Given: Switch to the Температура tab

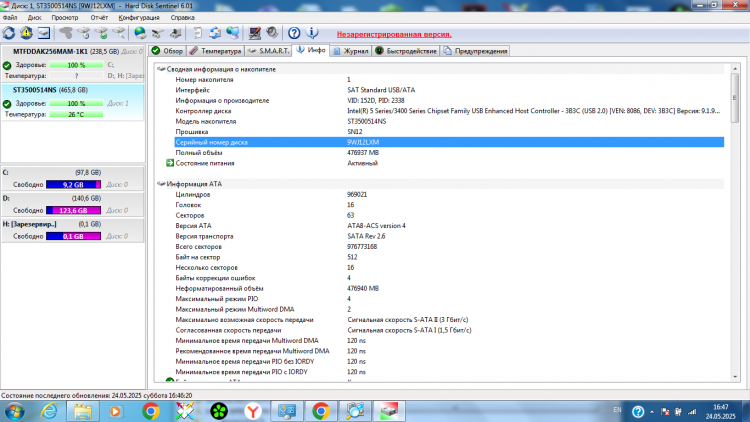Looking at the screenshot, I should pyautogui.click(x=215, y=51).
